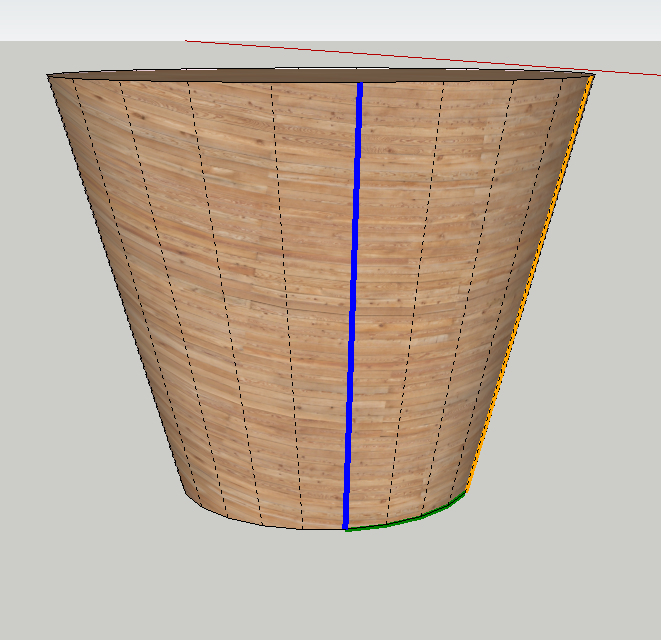Click the junction of green and orange edges
The width and height of the screenshot is (661, 640).
pyautogui.click(x=467, y=492)
